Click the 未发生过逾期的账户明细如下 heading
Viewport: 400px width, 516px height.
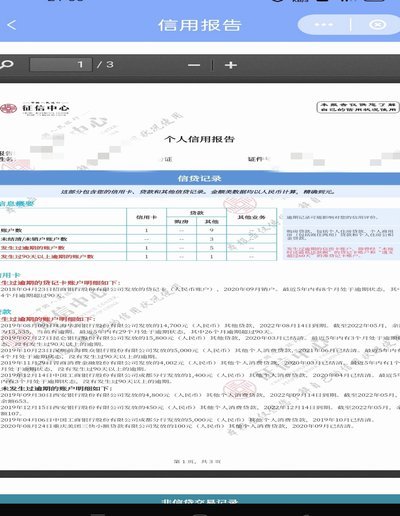(x=57, y=389)
